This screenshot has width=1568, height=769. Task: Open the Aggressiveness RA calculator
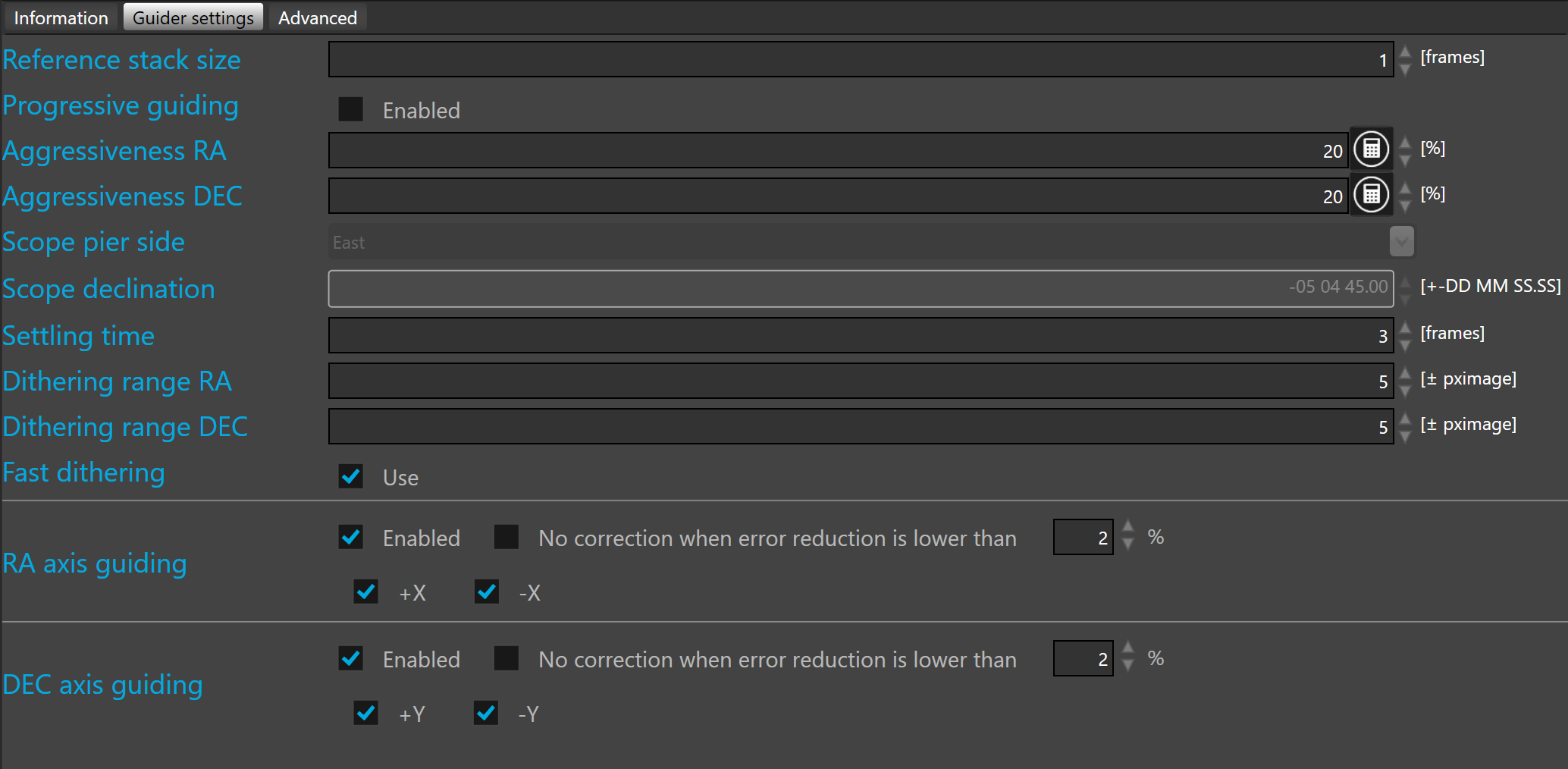pyautogui.click(x=1371, y=149)
